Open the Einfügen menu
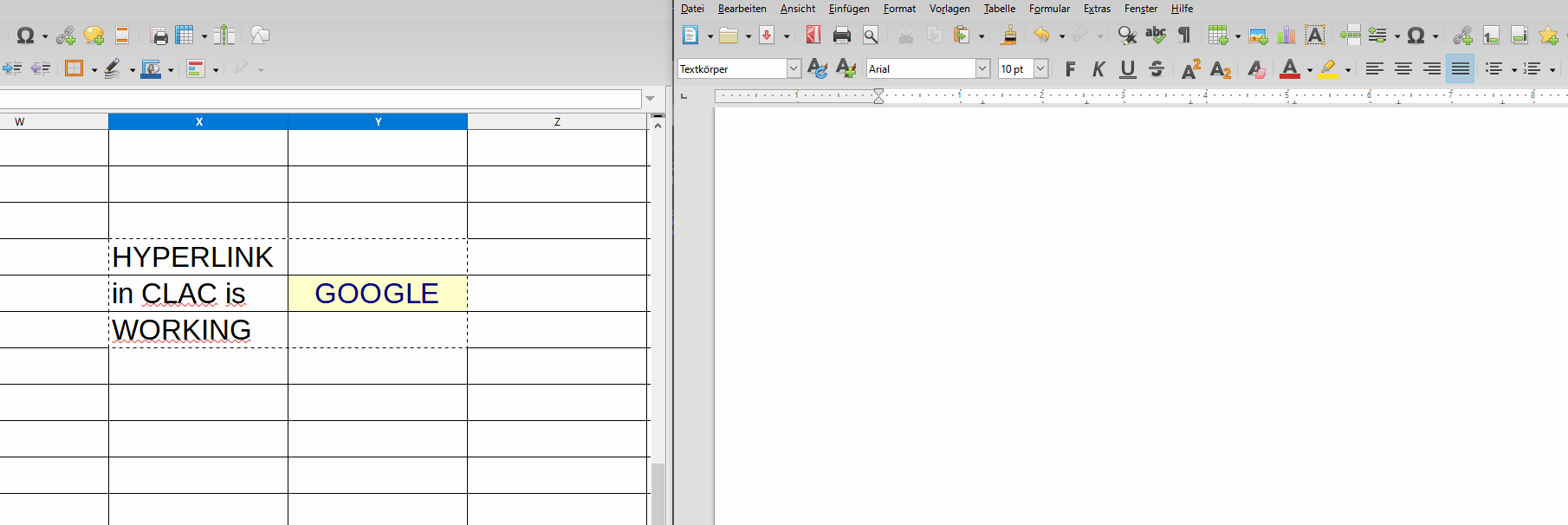1568x525 pixels. click(849, 9)
